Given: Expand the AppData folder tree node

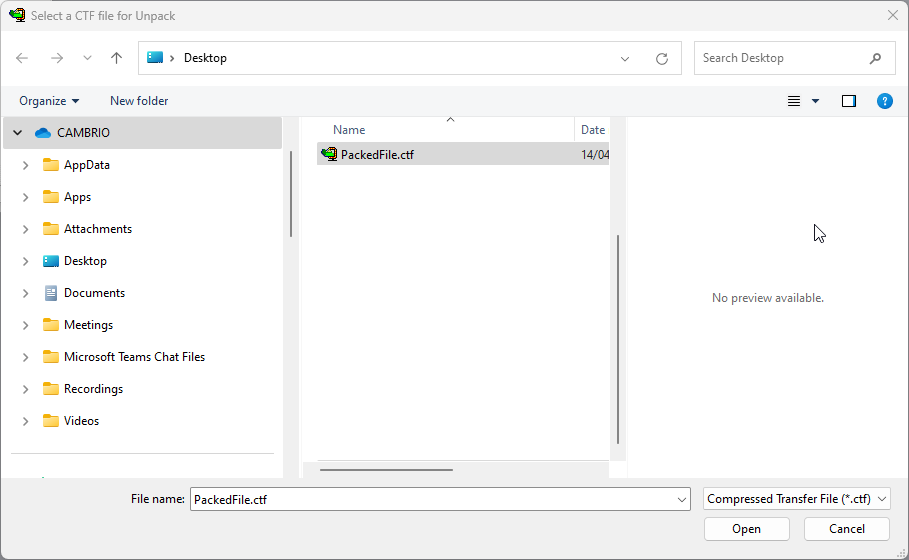Looking at the screenshot, I should click(x=25, y=165).
